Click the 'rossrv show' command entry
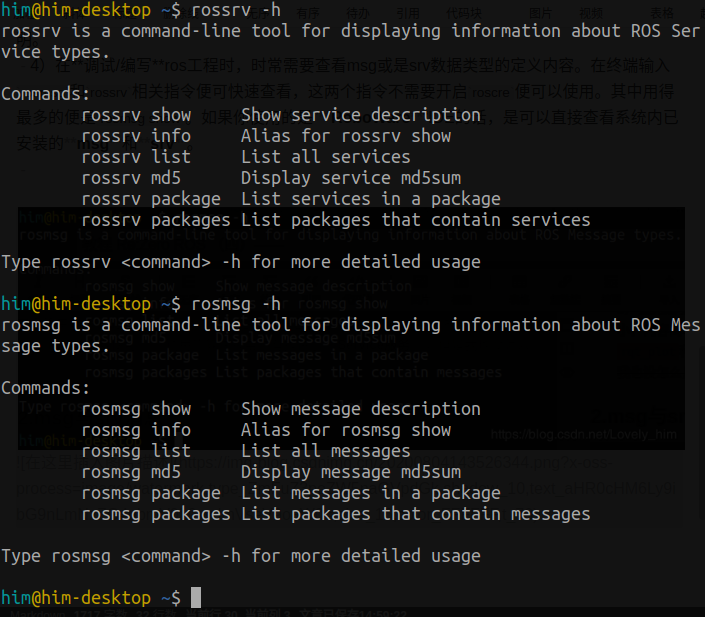The width and height of the screenshot is (705, 617). click(136, 115)
